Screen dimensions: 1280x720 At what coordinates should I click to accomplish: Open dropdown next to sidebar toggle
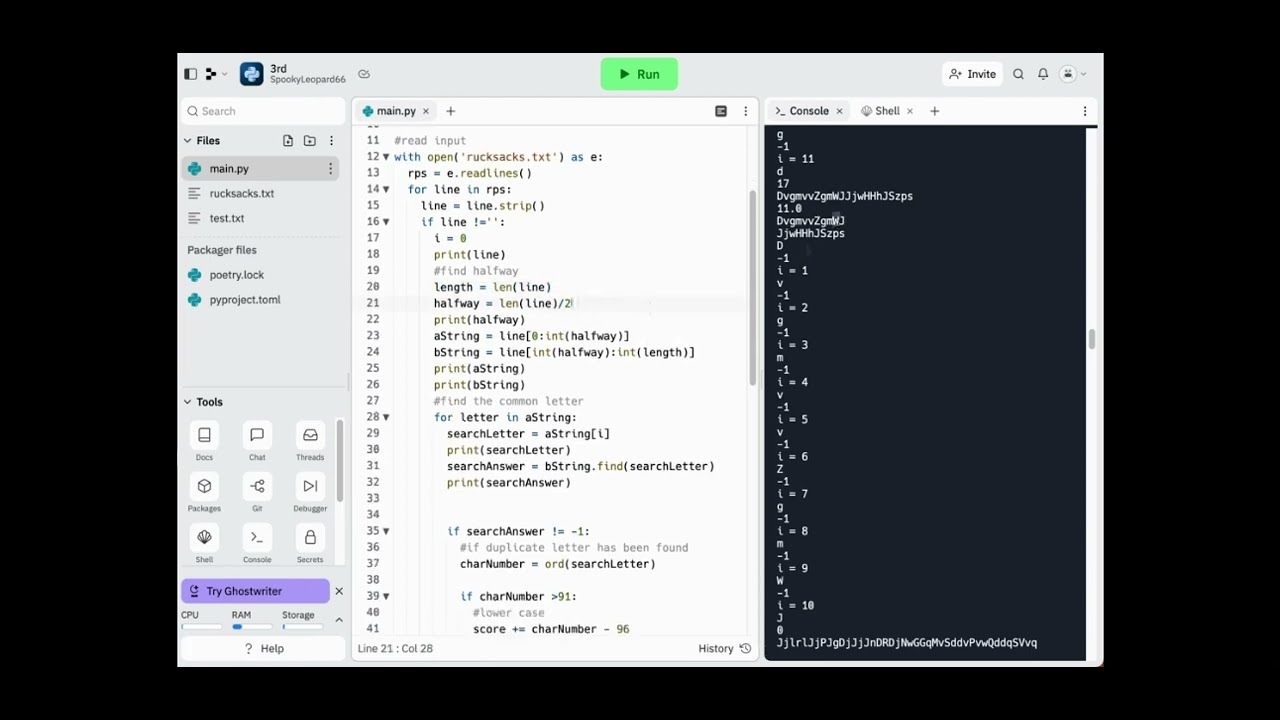click(215, 74)
